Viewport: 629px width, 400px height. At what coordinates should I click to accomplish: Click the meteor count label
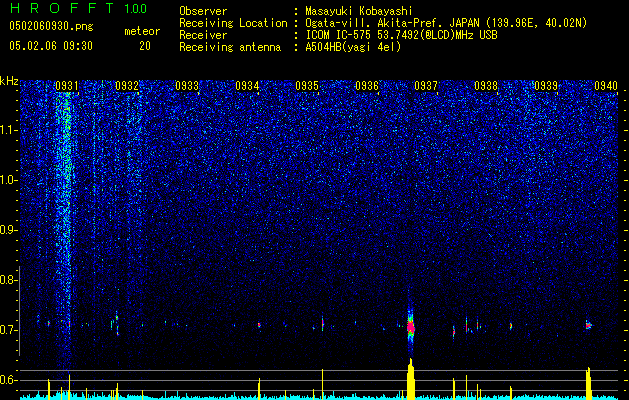[x=142, y=31]
